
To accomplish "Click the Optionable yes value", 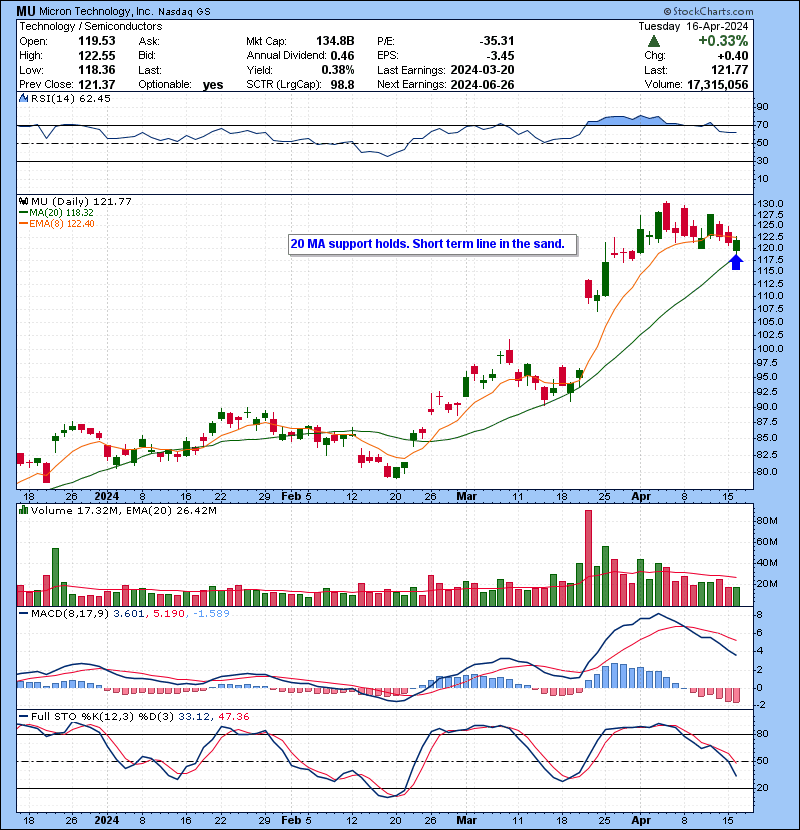I will click(x=213, y=85).
